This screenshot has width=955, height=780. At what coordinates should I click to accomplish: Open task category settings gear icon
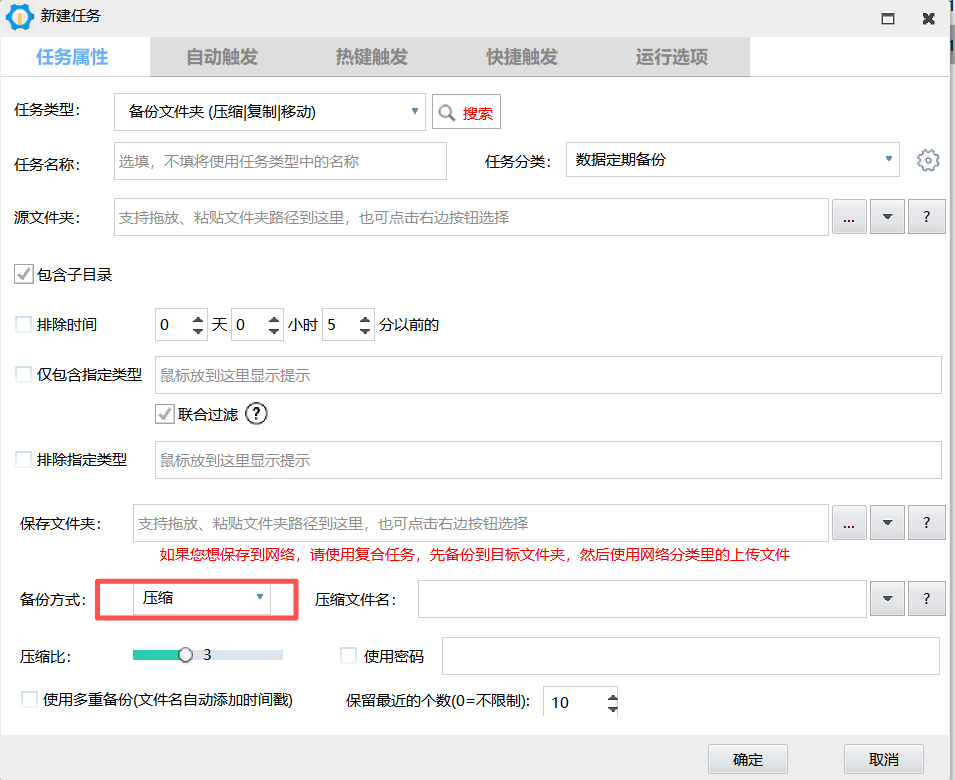pyautogui.click(x=928, y=160)
